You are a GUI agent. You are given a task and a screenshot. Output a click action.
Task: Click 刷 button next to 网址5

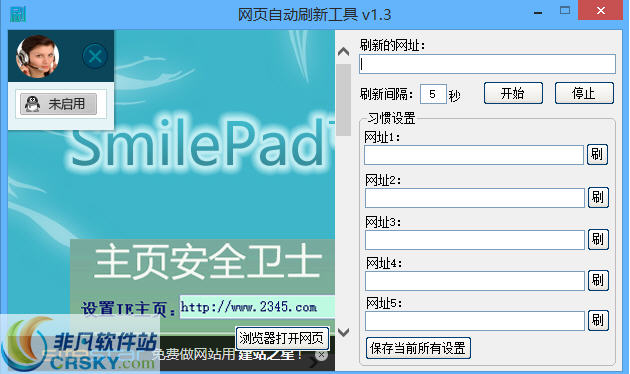click(598, 320)
